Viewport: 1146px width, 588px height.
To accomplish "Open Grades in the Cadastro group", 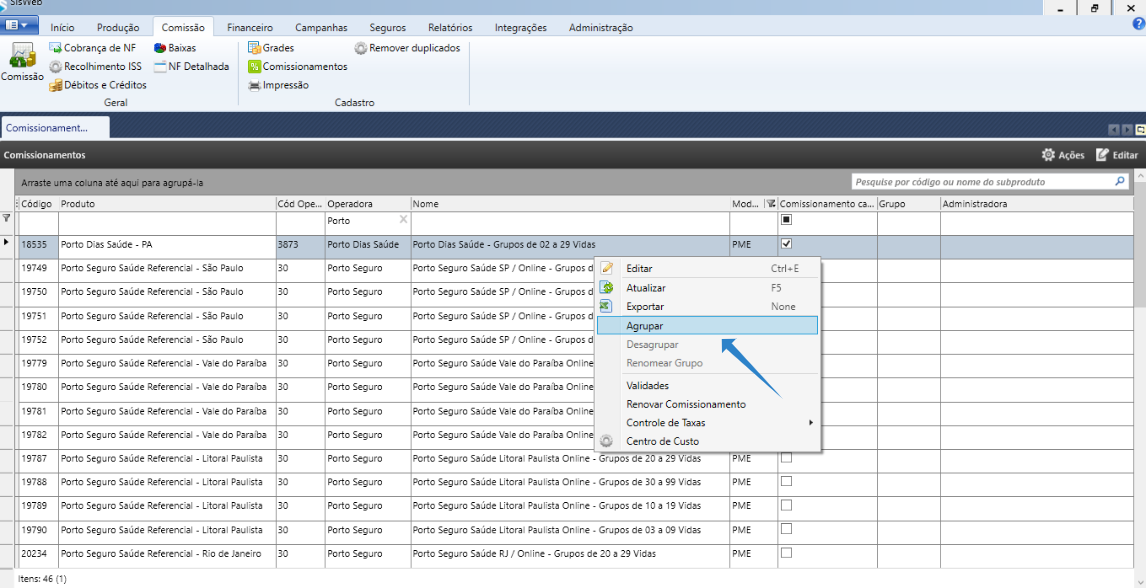I will pyautogui.click(x=271, y=47).
